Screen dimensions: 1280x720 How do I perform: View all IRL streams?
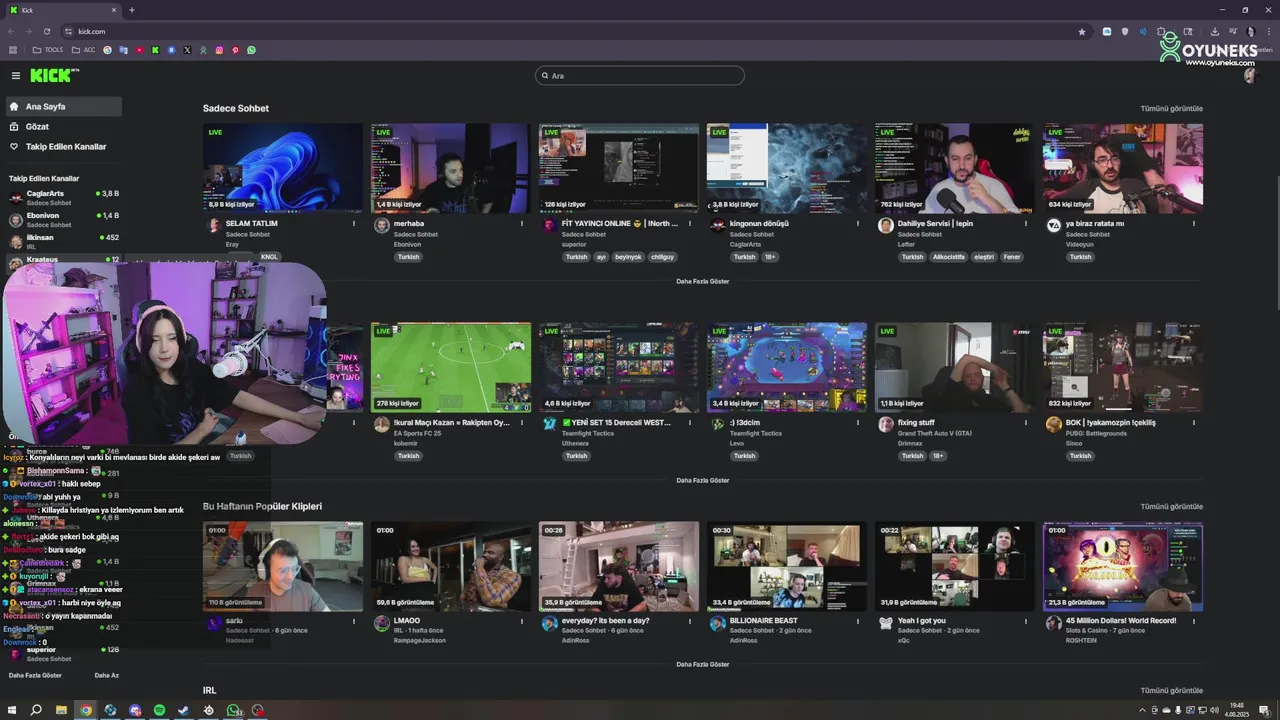coord(1171,690)
